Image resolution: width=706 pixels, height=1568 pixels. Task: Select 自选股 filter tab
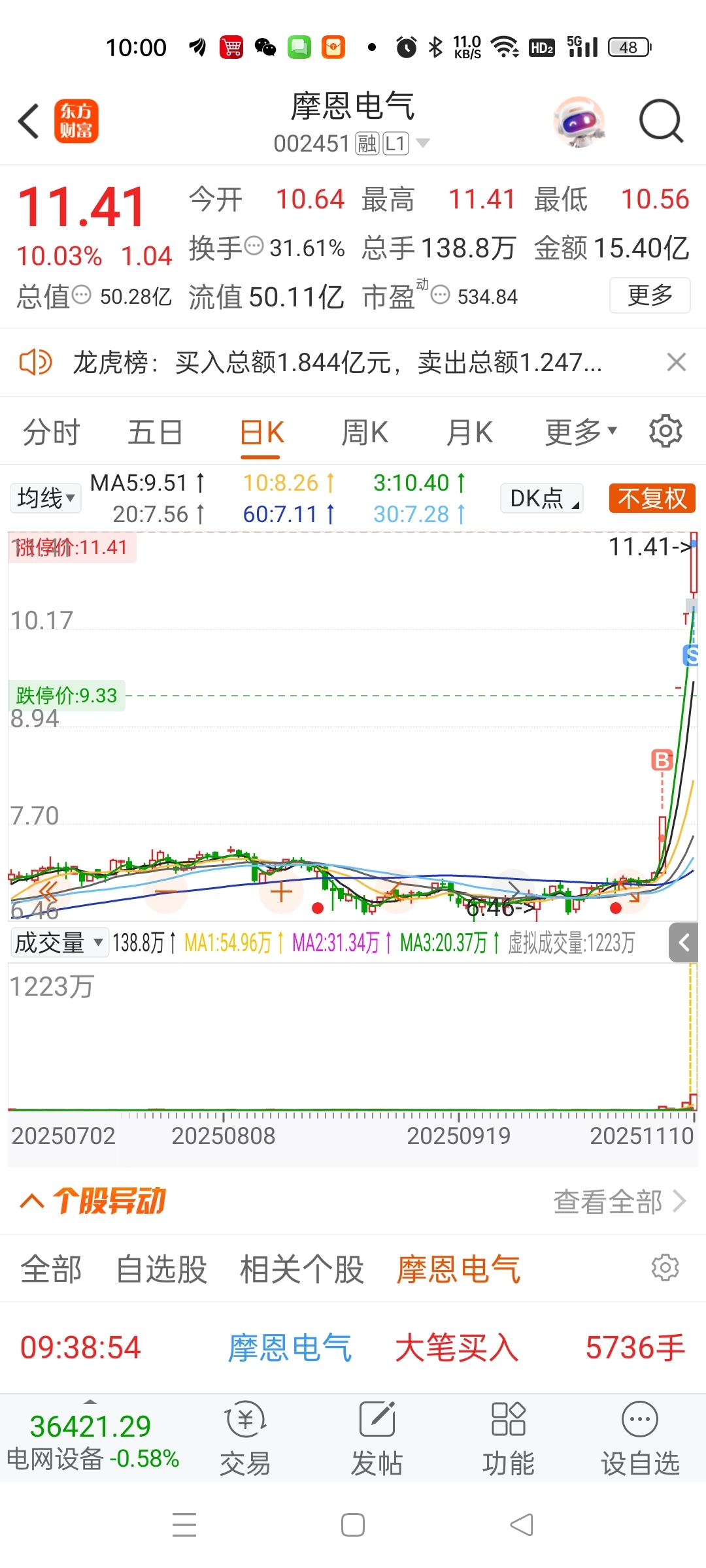pos(161,1269)
